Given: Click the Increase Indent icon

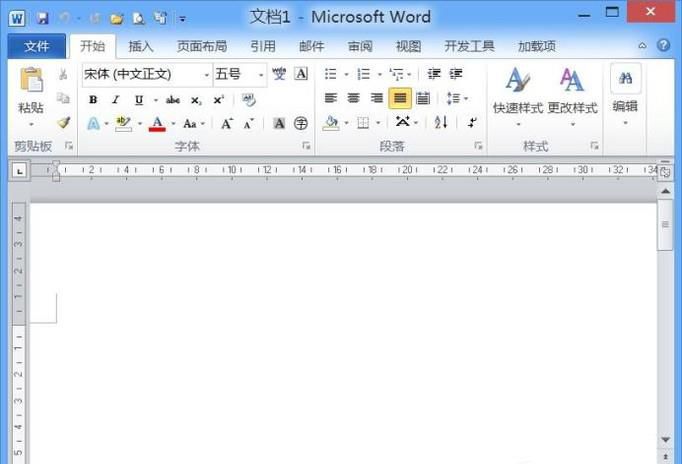Looking at the screenshot, I should (x=456, y=74).
